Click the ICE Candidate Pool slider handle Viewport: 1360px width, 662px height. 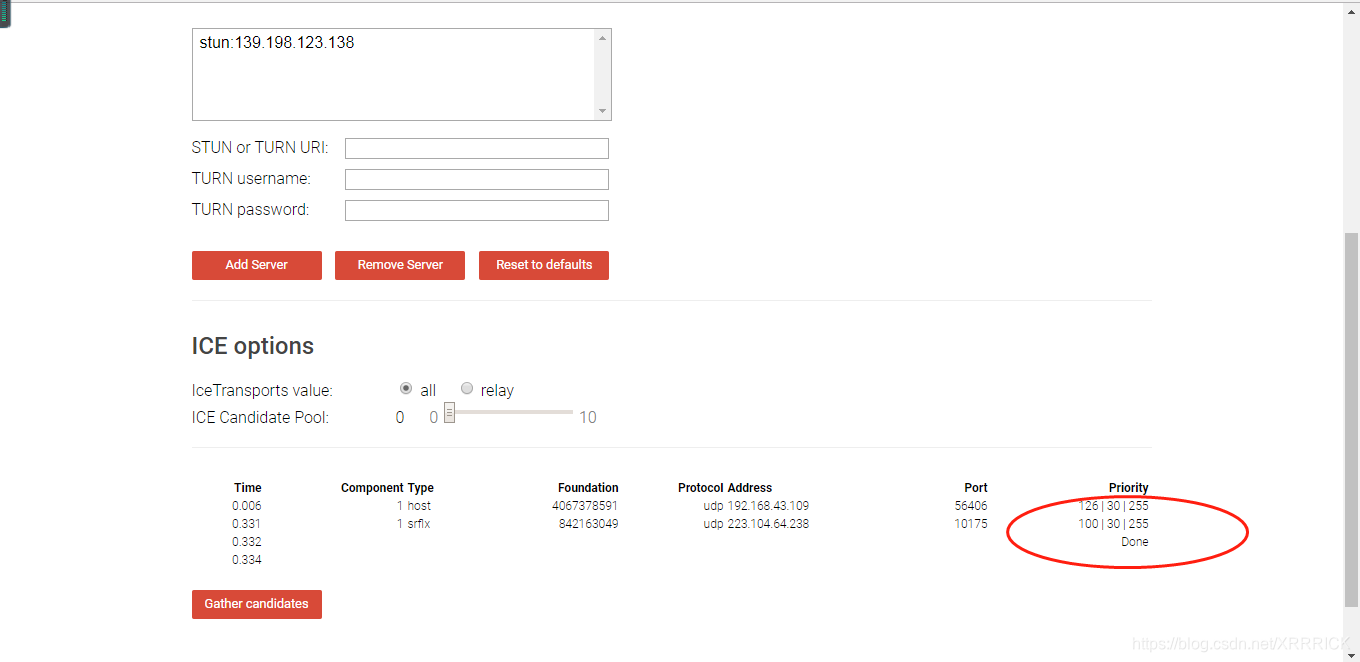click(x=450, y=412)
